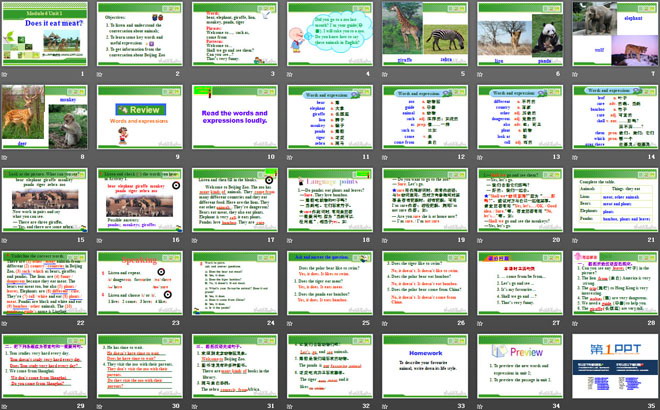Select the 'Complete the table' slide 21
The image size is (660, 410).
[x=609, y=199]
